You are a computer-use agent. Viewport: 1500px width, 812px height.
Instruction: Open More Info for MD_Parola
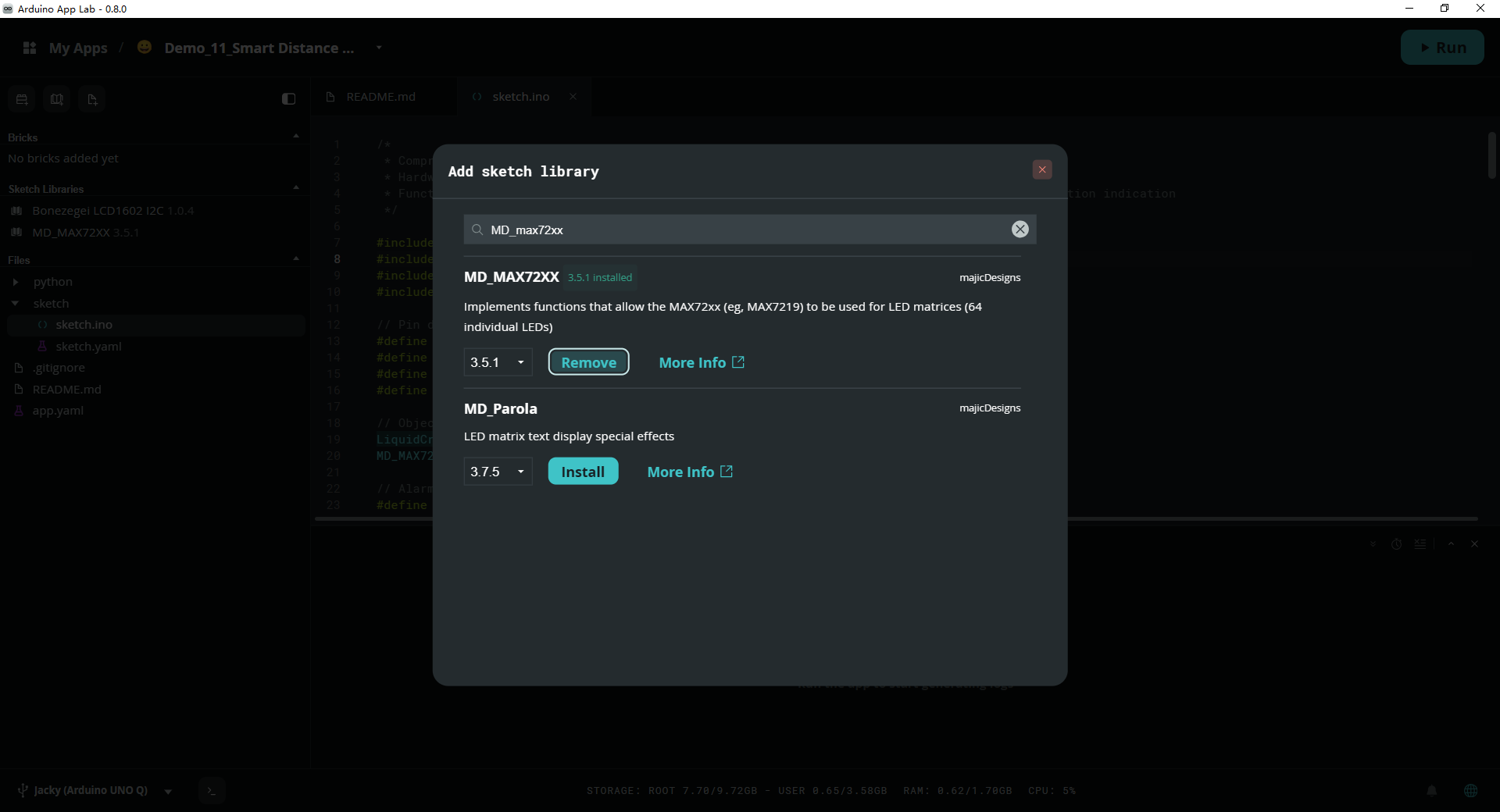pyautogui.click(x=691, y=472)
